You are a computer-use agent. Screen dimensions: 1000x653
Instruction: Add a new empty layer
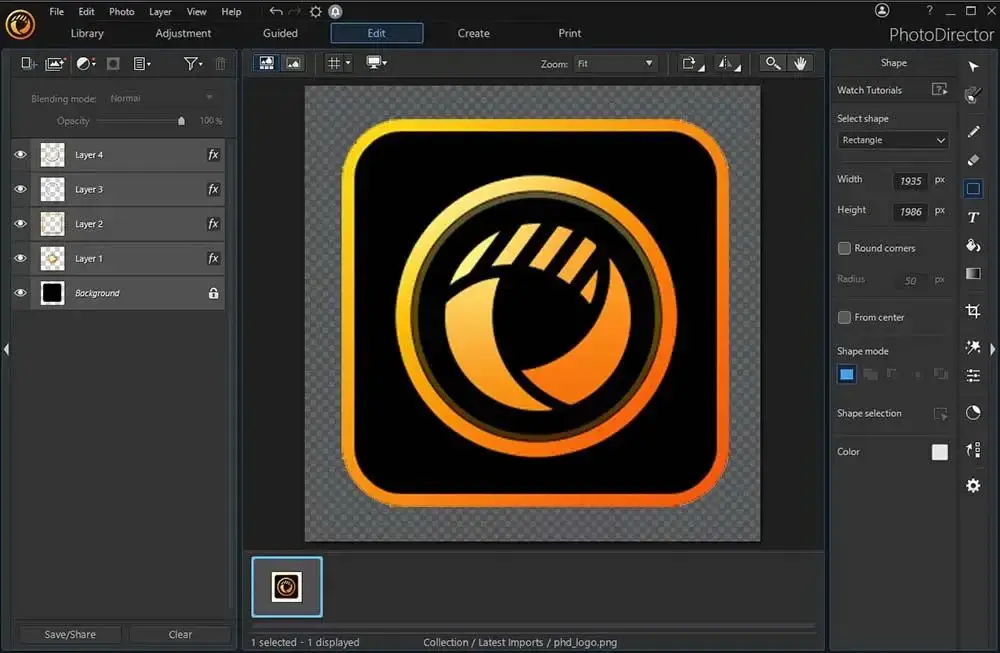click(28, 63)
